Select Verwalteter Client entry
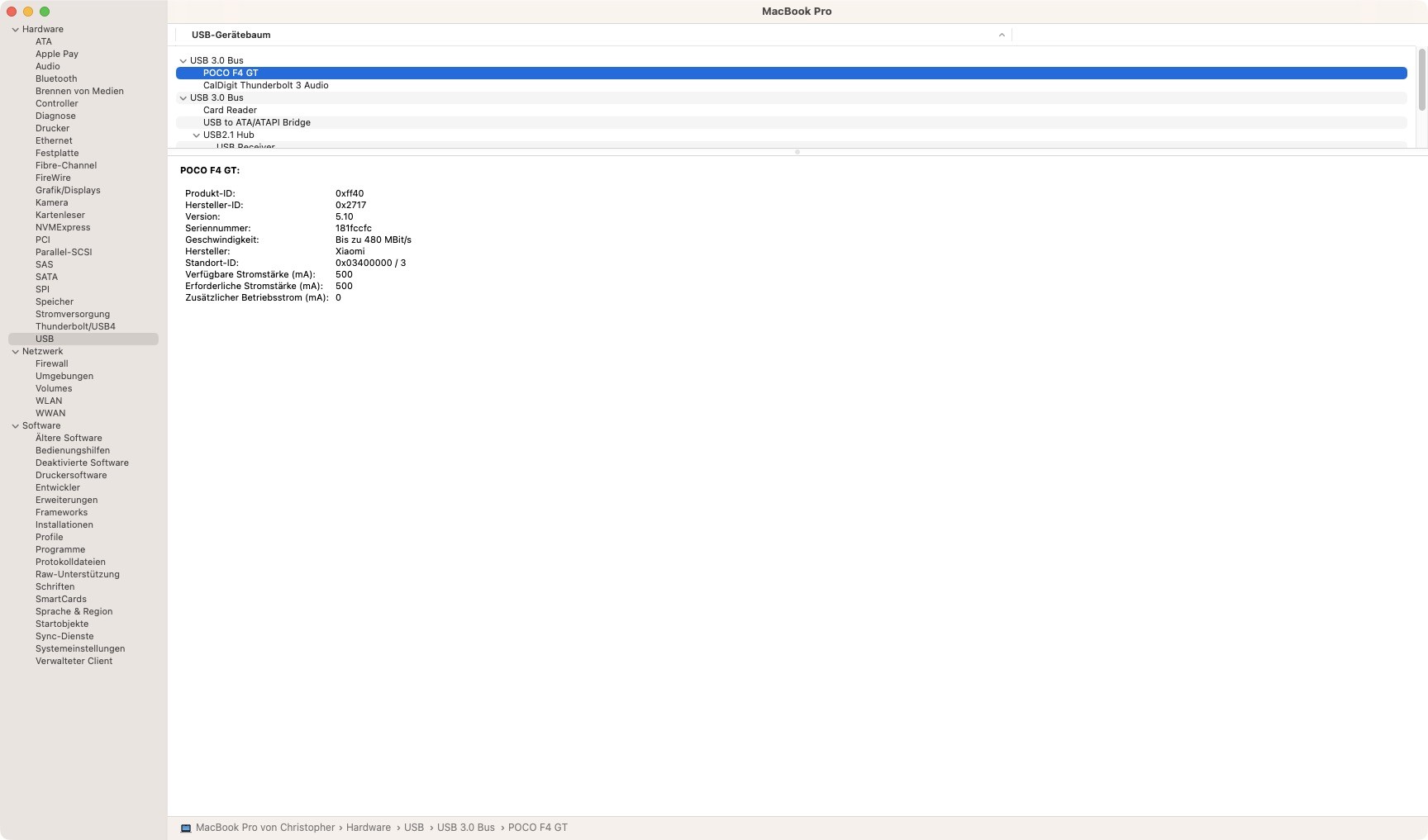The image size is (1428, 840). pos(74,661)
